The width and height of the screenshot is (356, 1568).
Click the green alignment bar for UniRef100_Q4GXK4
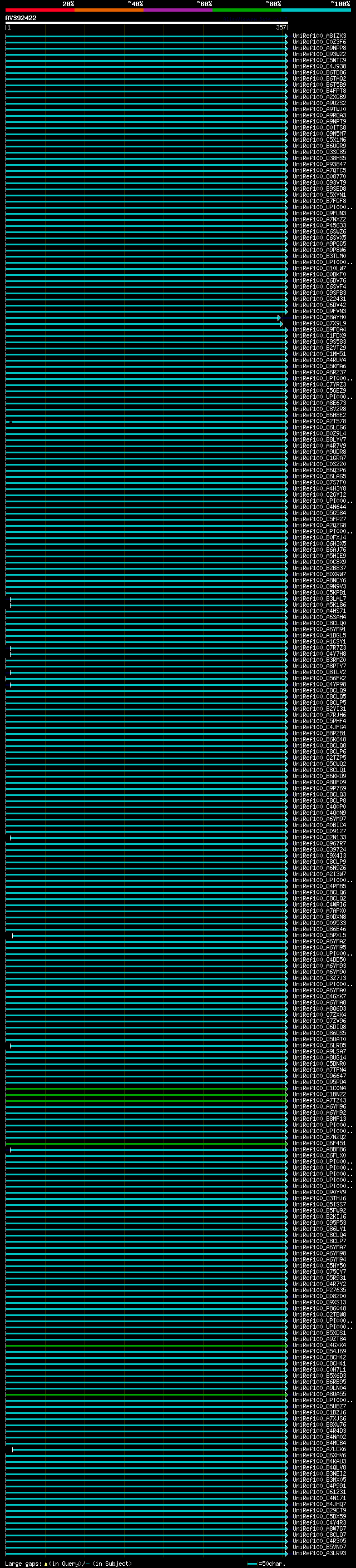point(146,1345)
